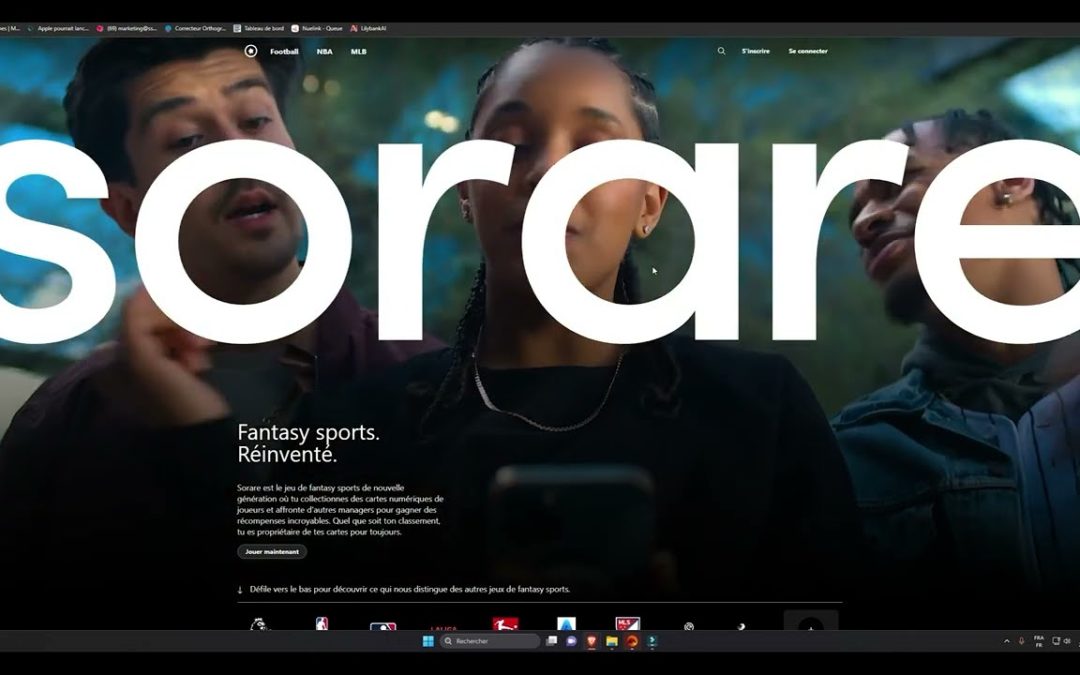Select the MLB league logo
This screenshot has width=1080, height=675.
coord(383,626)
